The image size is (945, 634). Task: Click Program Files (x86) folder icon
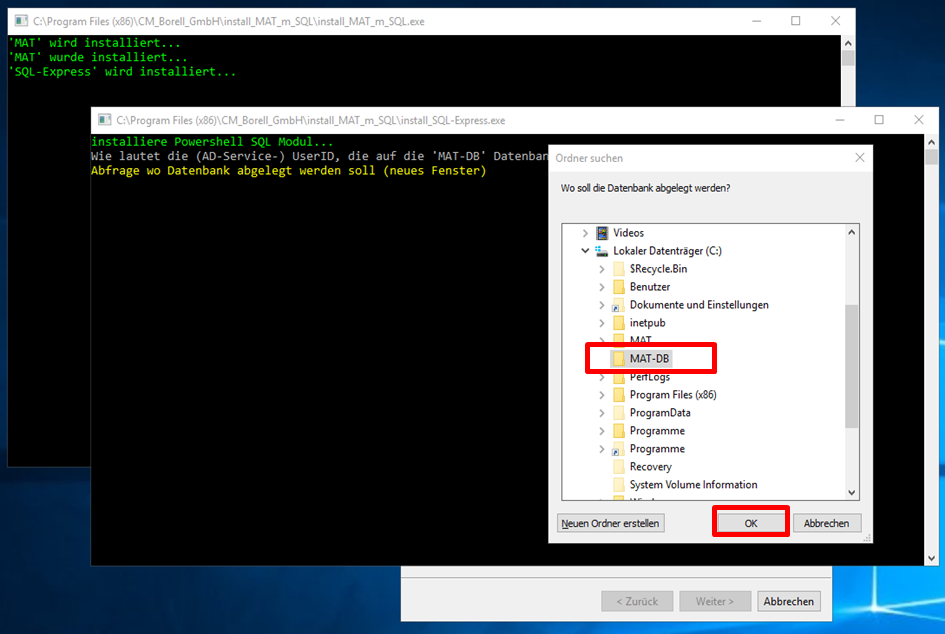(x=619, y=395)
